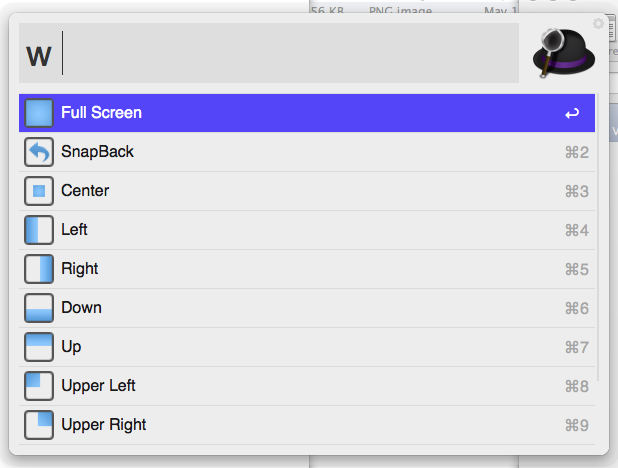Select the Center result row
The image size is (618, 468).
[300, 191]
